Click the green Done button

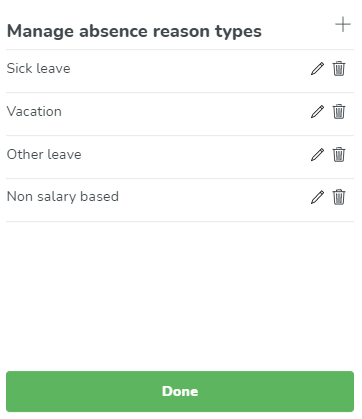(180, 391)
